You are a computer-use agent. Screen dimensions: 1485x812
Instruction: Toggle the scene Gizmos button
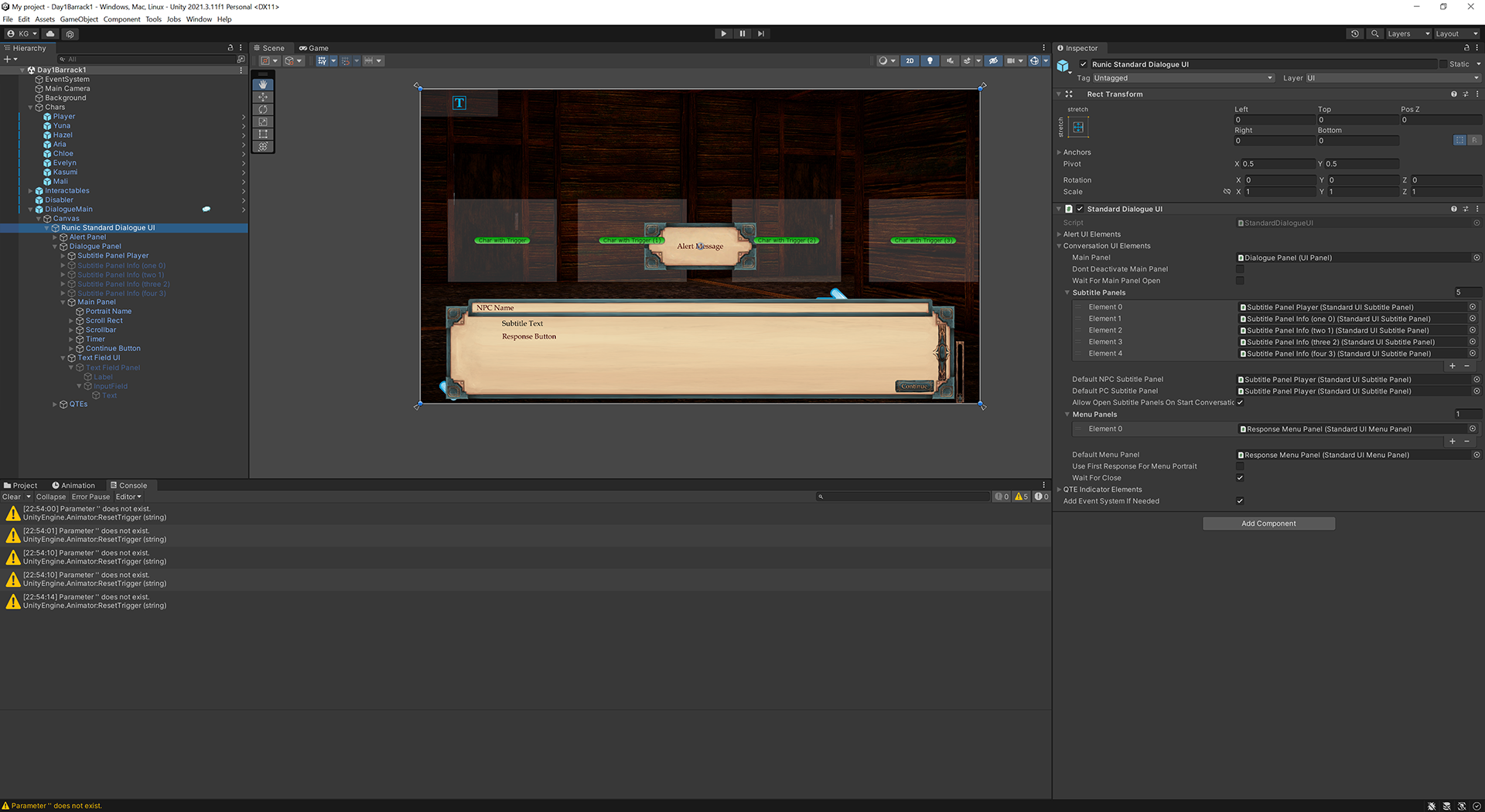point(1034,60)
